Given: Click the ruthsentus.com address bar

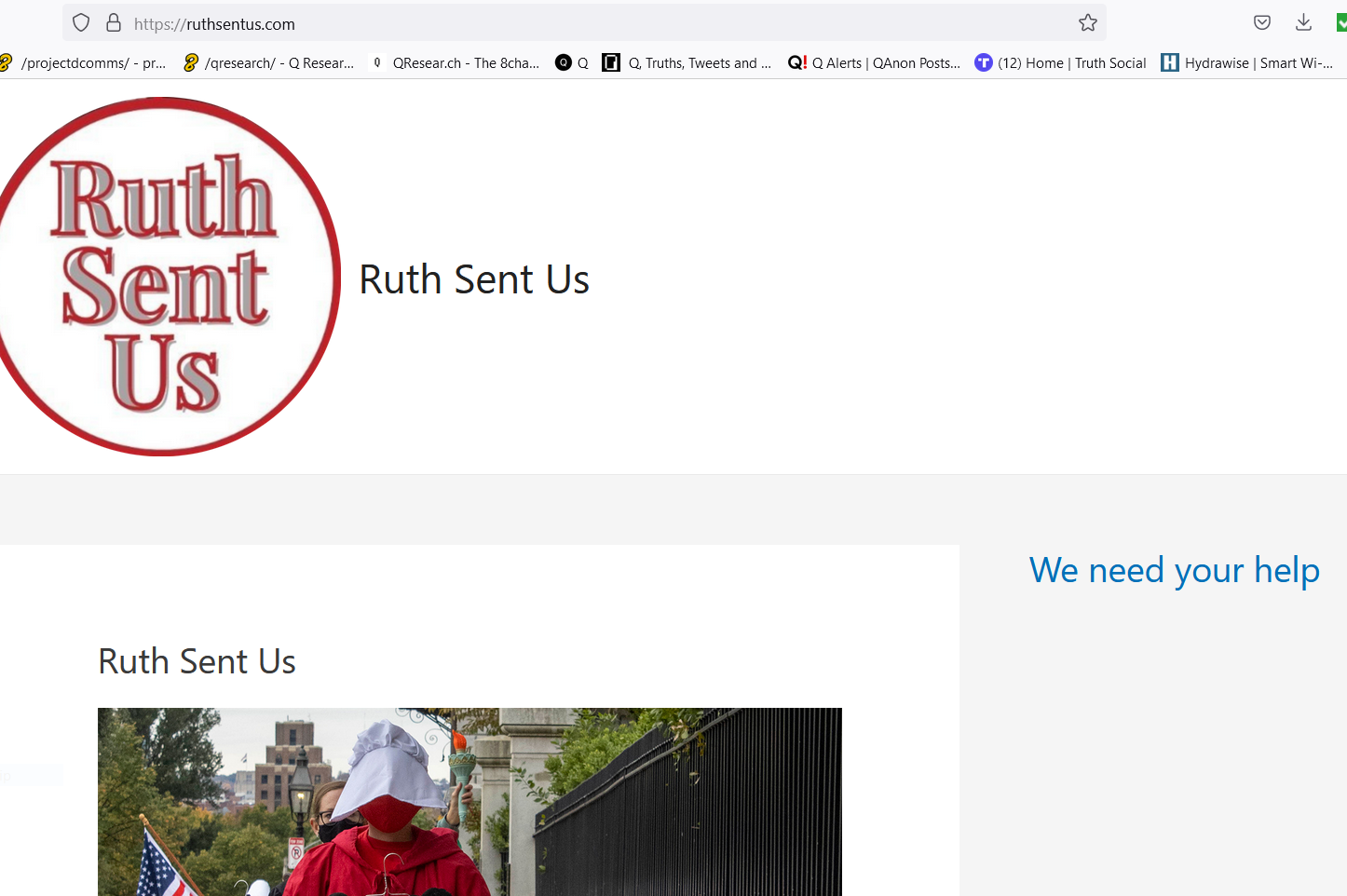Looking at the screenshot, I should [x=596, y=23].
